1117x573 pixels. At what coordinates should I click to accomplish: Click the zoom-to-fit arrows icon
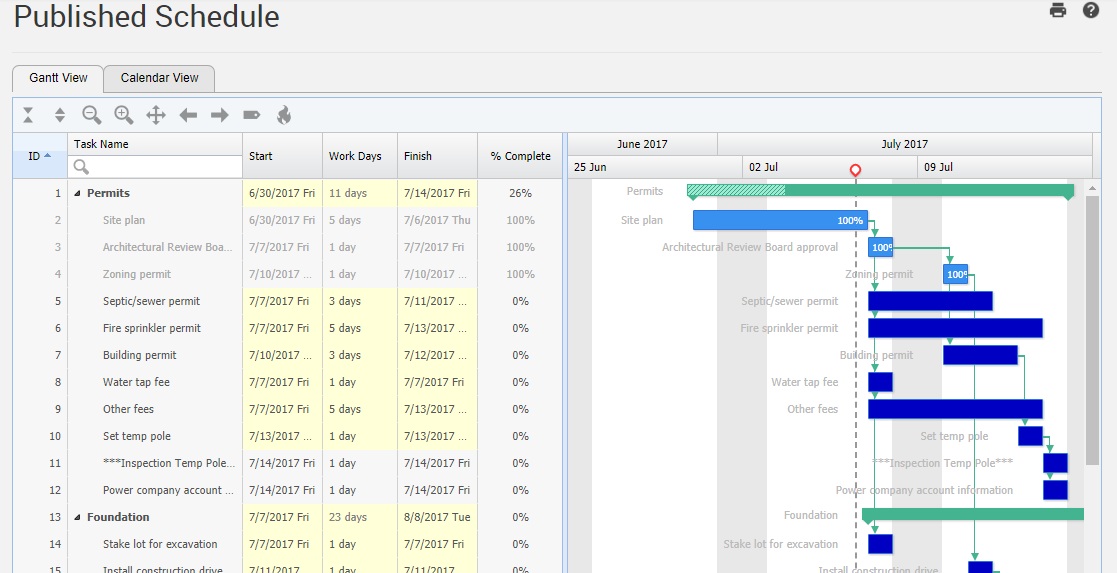point(156,115)
